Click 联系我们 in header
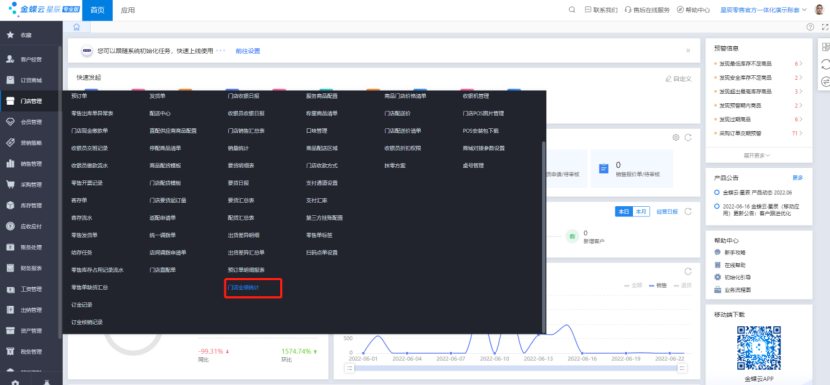 point(601,10)
